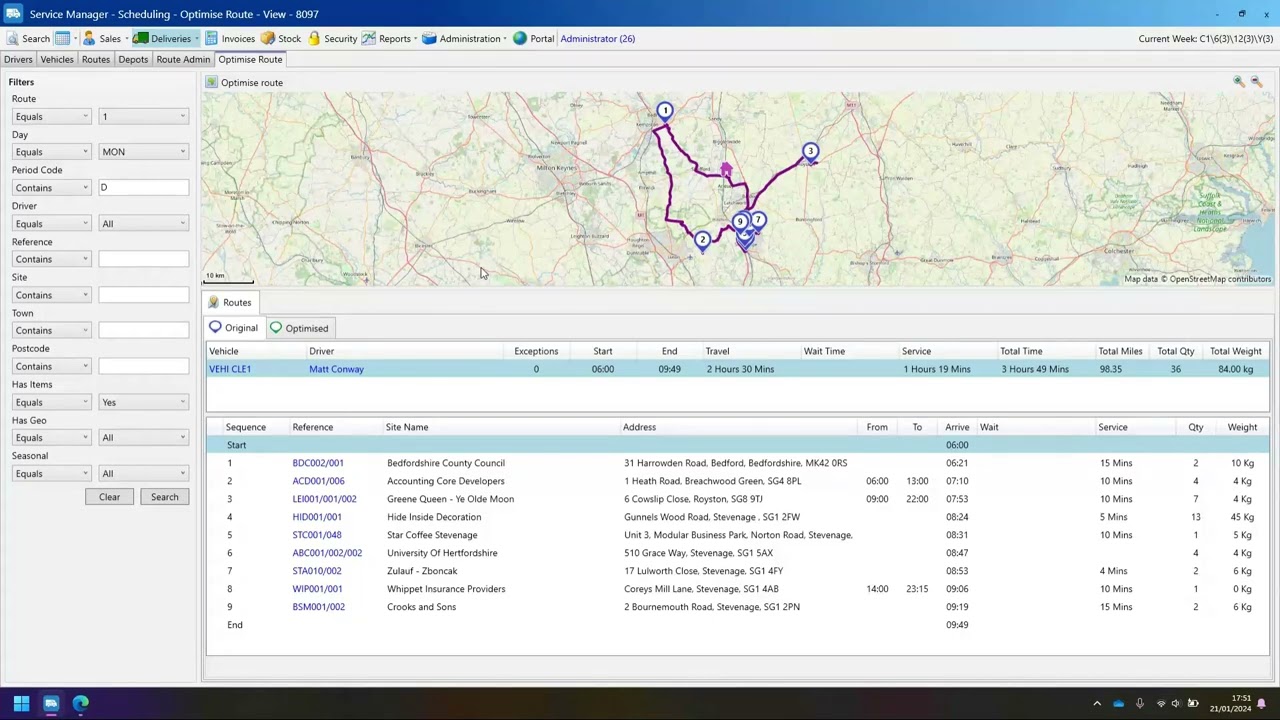This screenshot has height=720, width=1280.
Task: Open reference link ACD001/006
Action: pyautogui.click(x=318, y=481)
